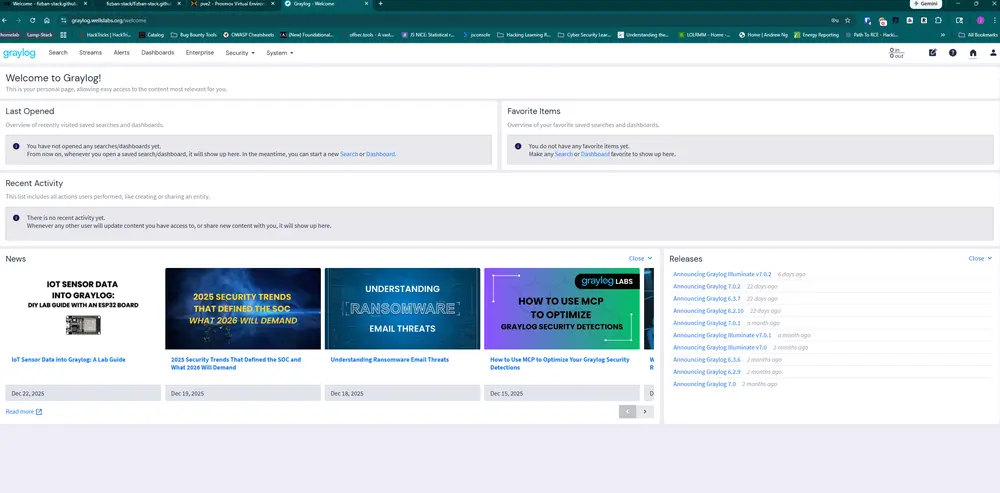Click the browser forward arrow
This screenshot has width=1000, height=493.
point(18,20)
